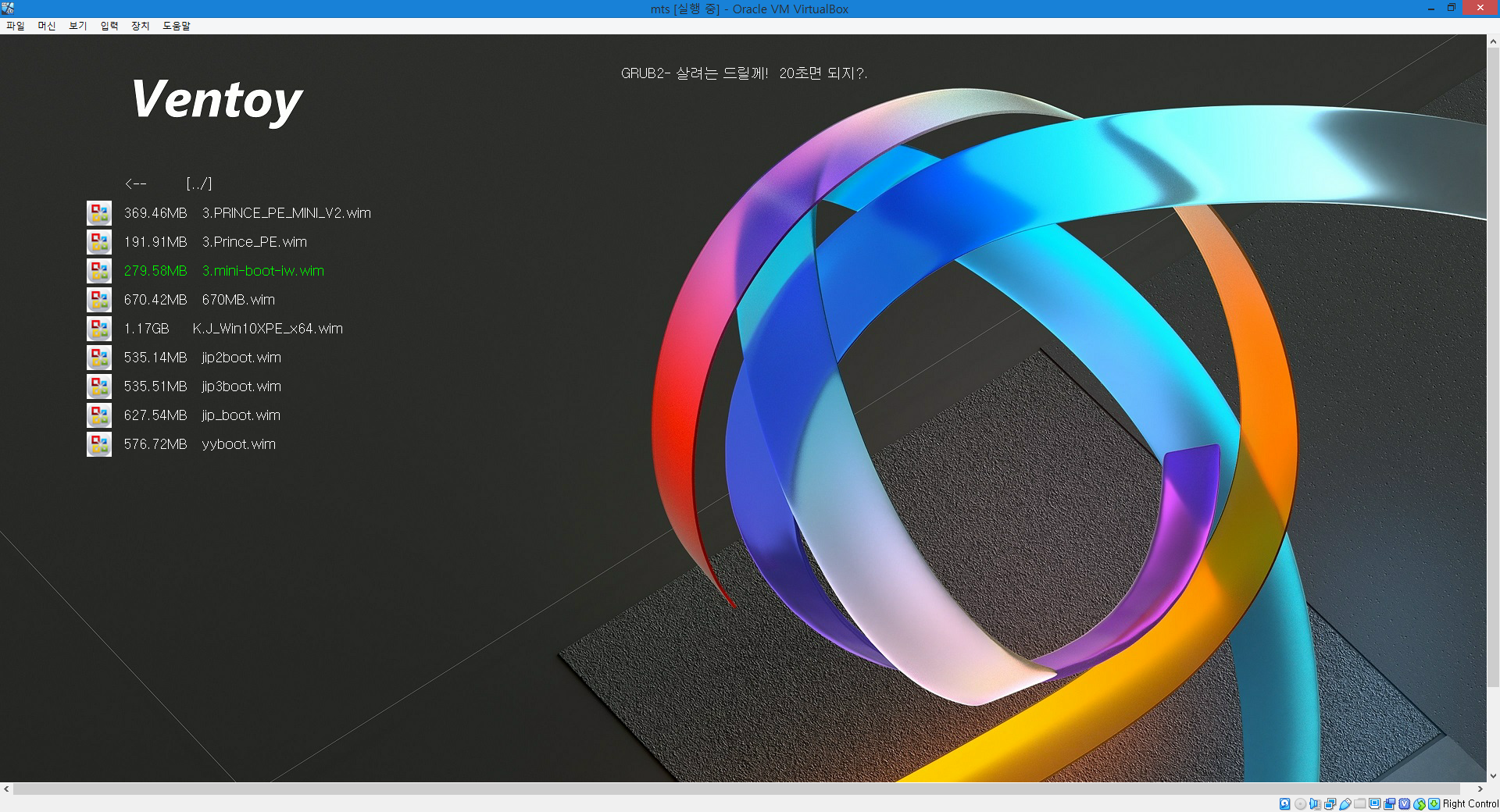Select the [../] parent directory entry
Viewport: 1500px width, 812px height.
(x=168, y=184)
